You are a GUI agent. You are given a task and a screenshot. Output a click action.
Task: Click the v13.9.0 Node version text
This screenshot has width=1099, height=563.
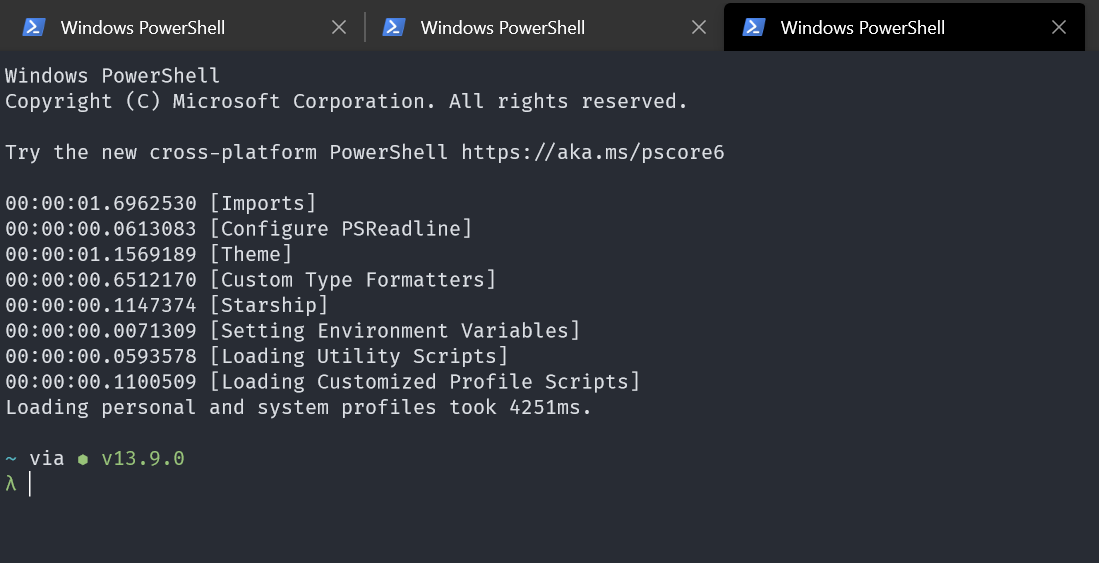[143, 458]
